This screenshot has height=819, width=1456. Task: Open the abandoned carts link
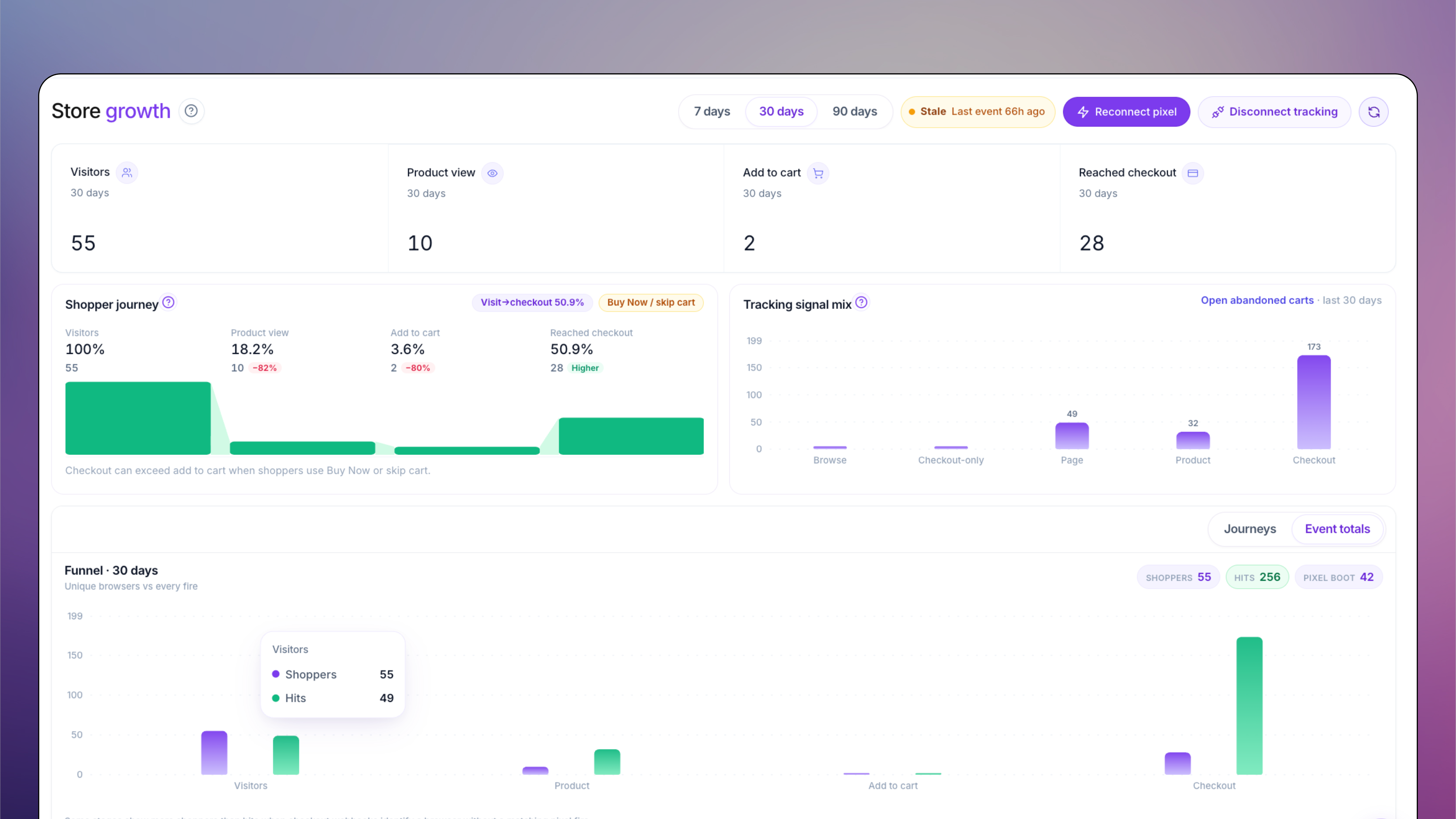point(1257,300)
